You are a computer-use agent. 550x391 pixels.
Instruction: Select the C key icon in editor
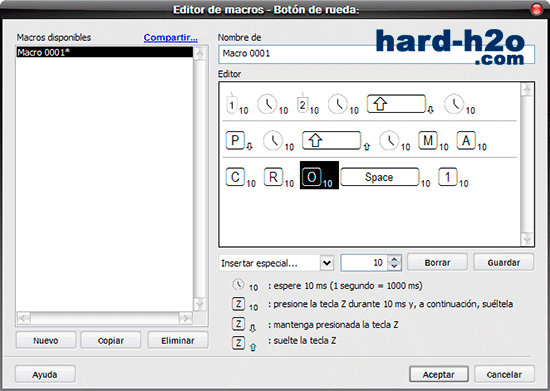click(235, 177)
